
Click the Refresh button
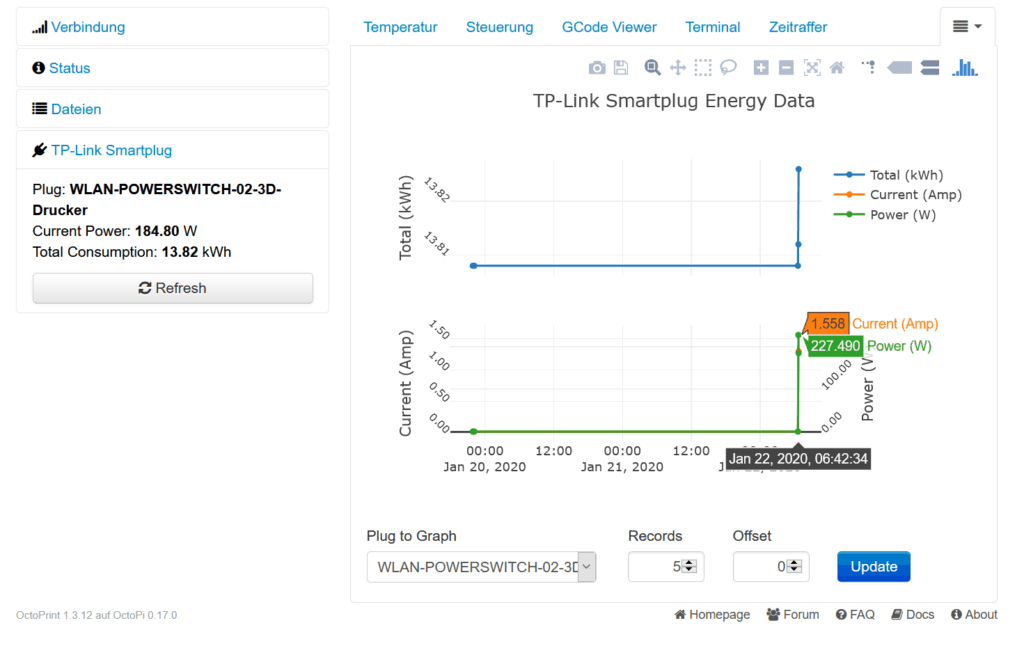click(173, 289)
